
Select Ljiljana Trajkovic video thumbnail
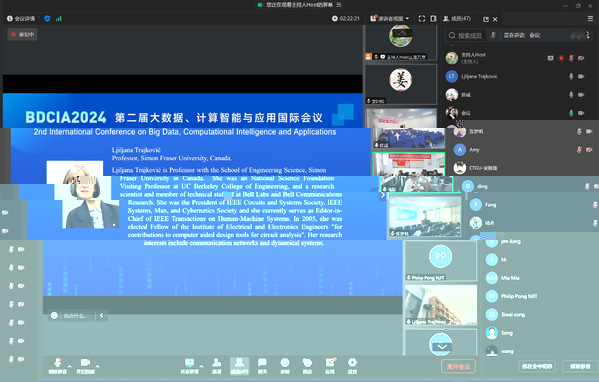point(441,305)
